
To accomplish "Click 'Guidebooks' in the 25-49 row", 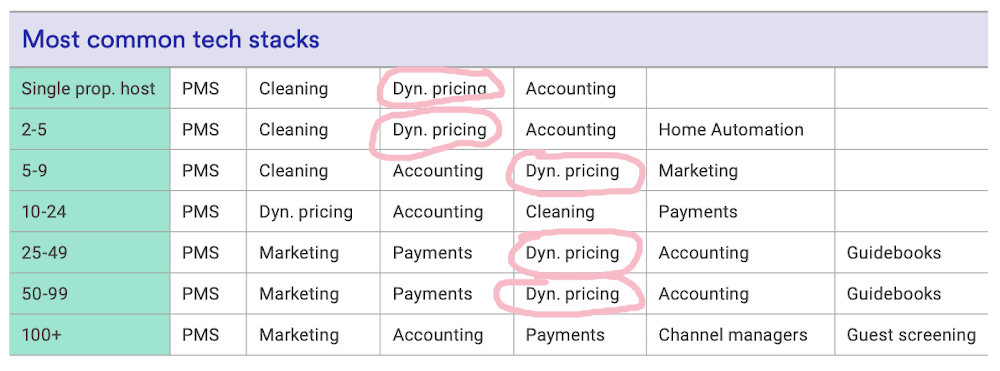I will (x=893, y=252).
